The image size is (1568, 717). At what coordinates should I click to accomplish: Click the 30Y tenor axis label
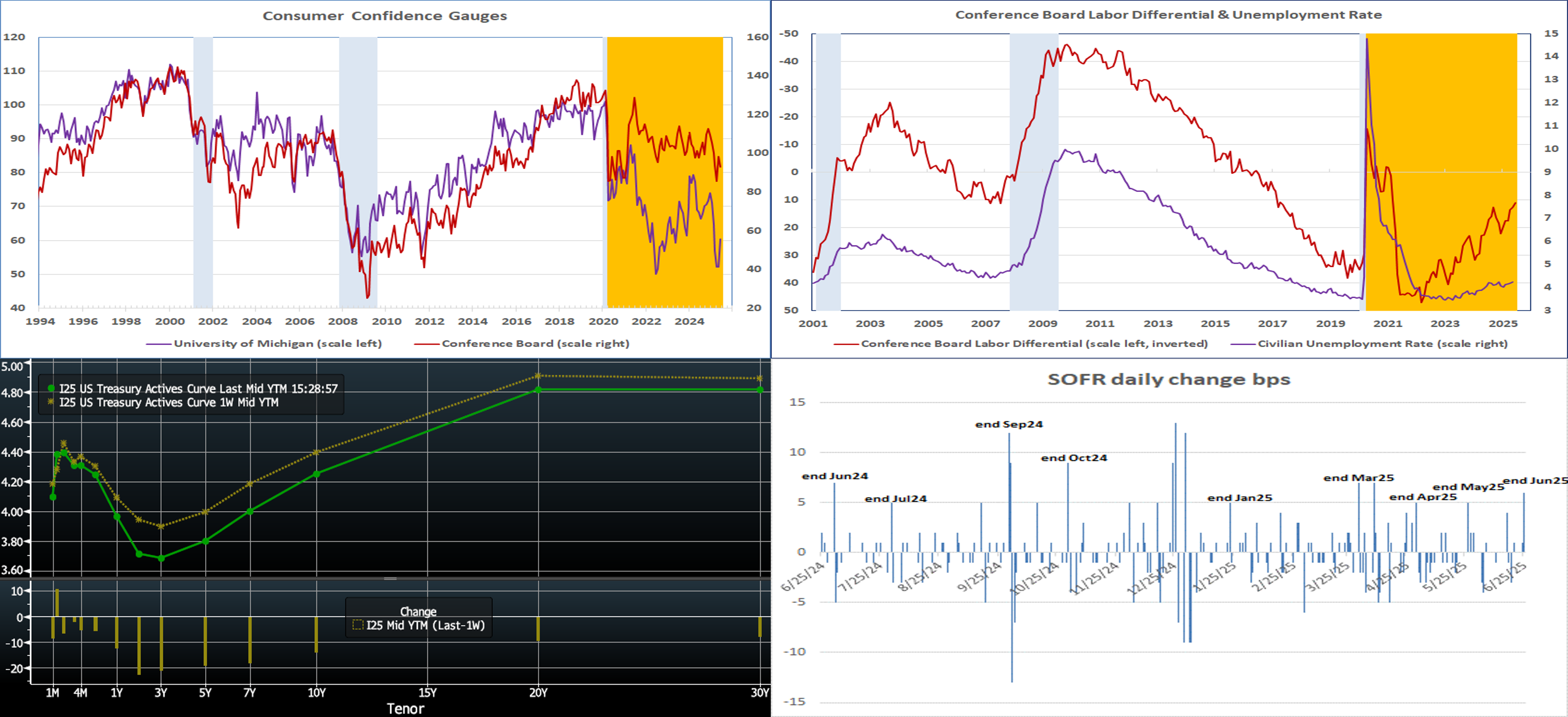point(760,693)
